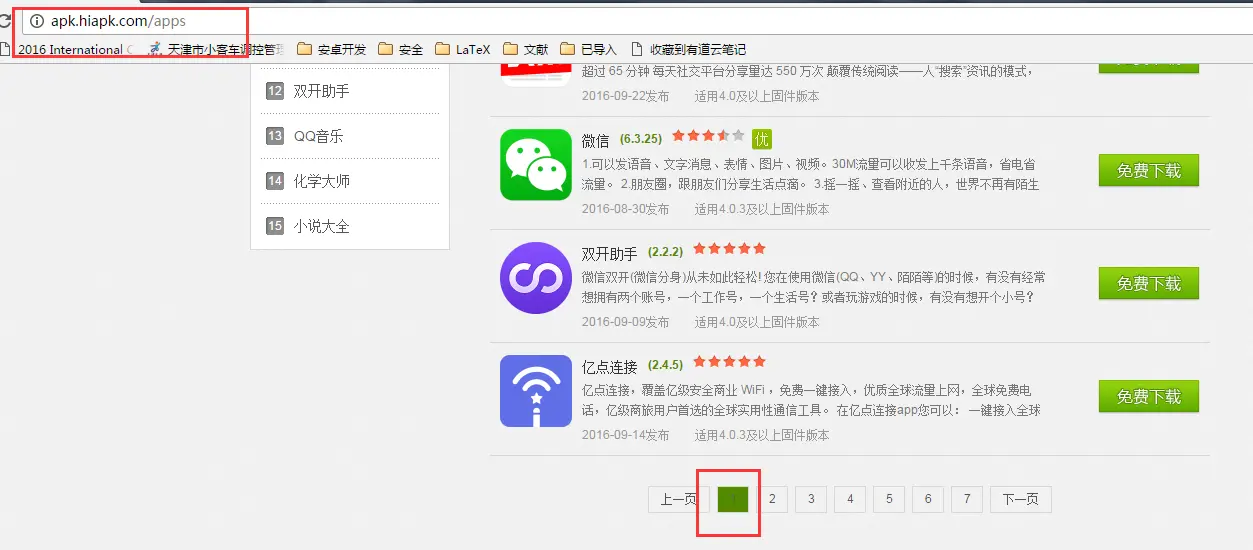Click the 亿点连接 description text
1253x550 pixels.
point(811,400)
